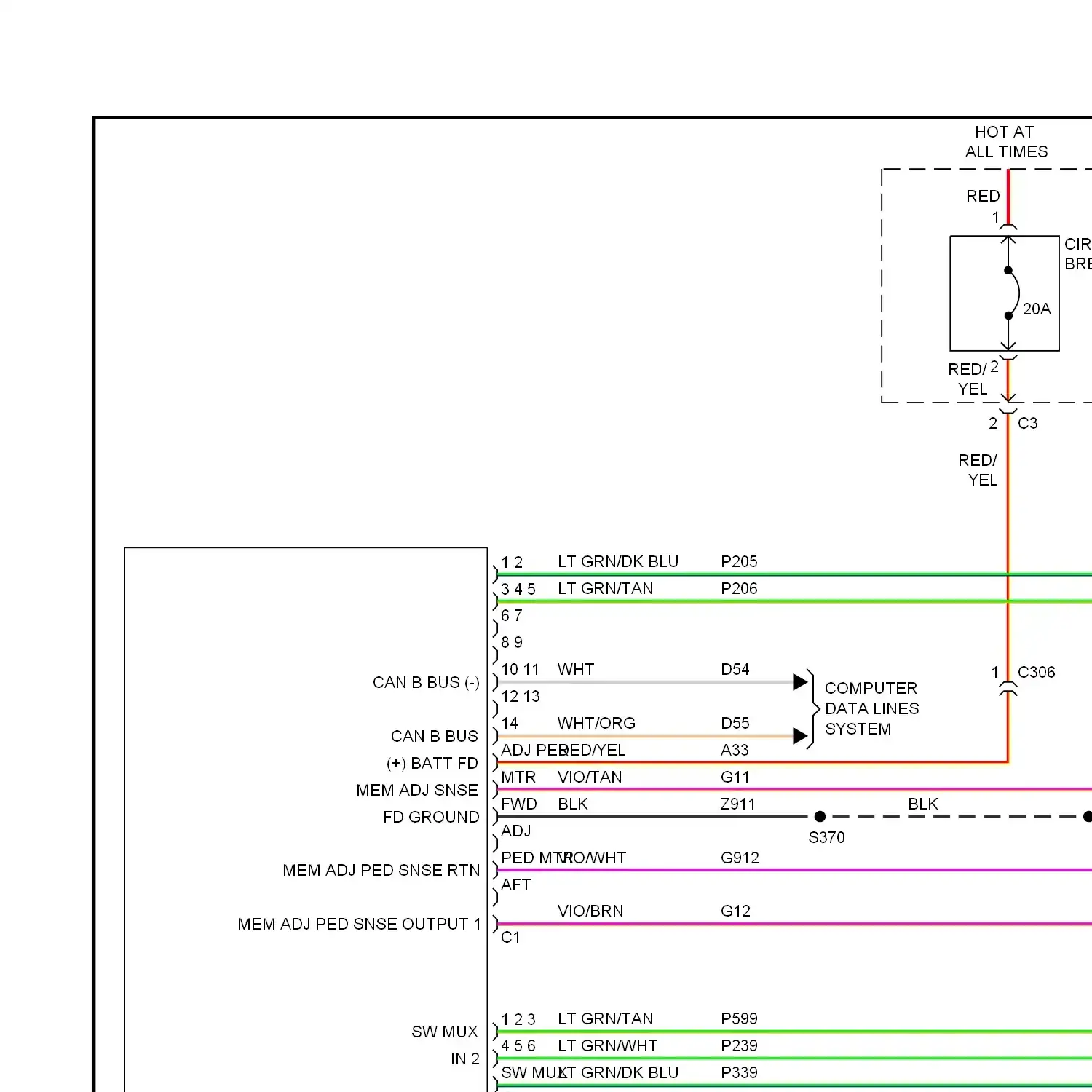This screenshot has height=1092, width=1092.
Task: Select the pin number 14 label
Action: point(510,723)
